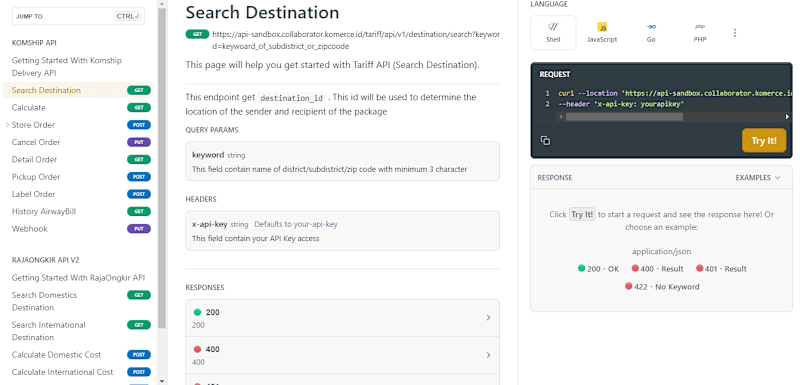Click the RAJAONGKIR API V2 section heading
800x385 pixels.
(45, 260)
